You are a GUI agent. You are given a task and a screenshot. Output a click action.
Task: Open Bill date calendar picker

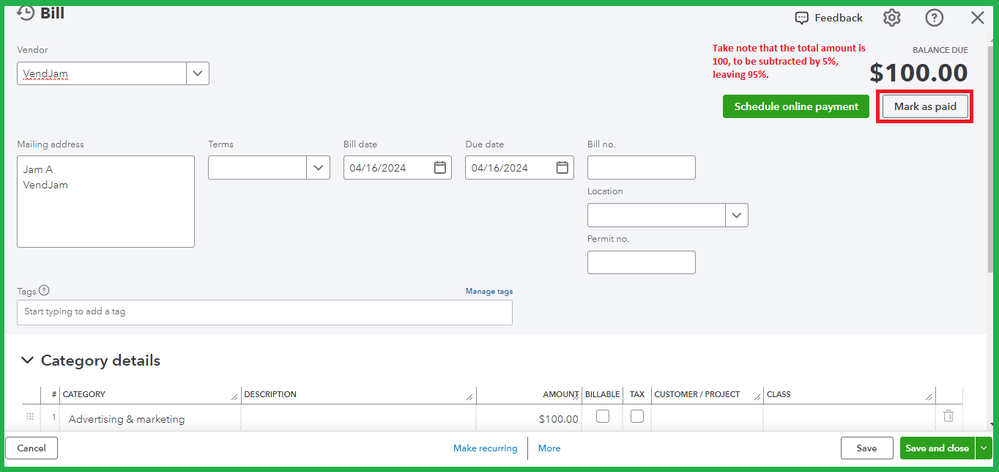[440, 168]
